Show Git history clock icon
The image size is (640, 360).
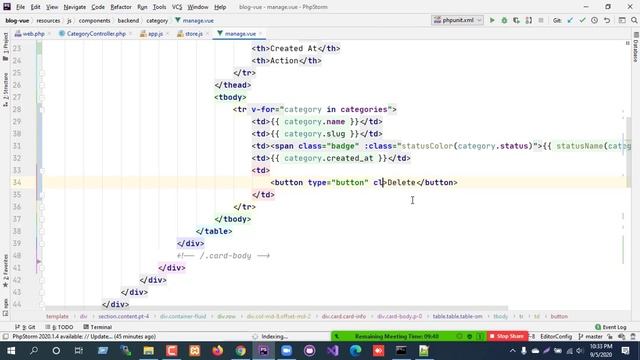pyautogui.click(x=595, y=20)
